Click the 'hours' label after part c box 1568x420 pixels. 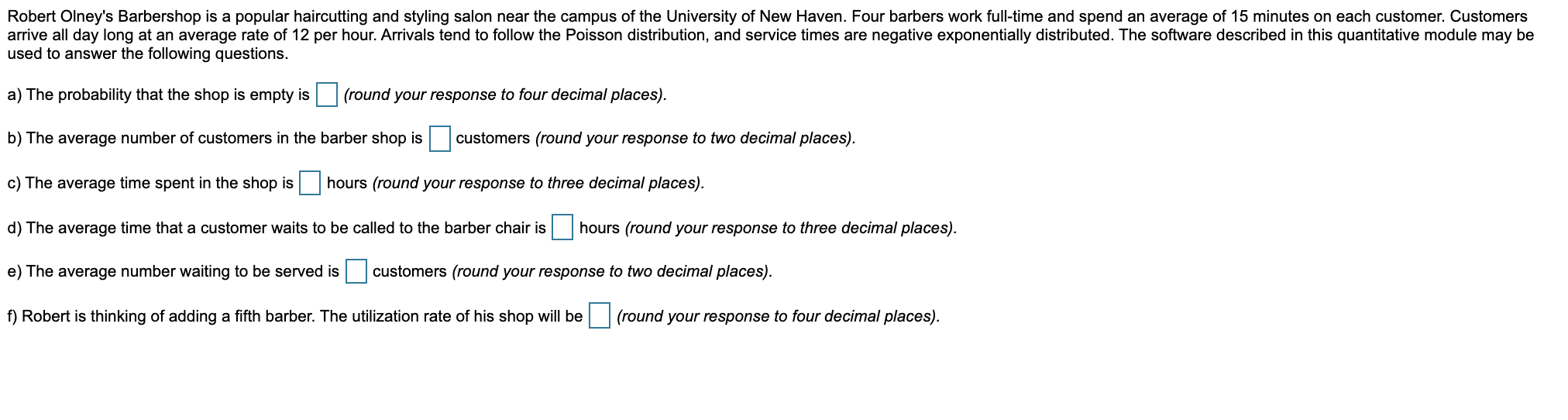pyautogui.click(x=346, y=183)
